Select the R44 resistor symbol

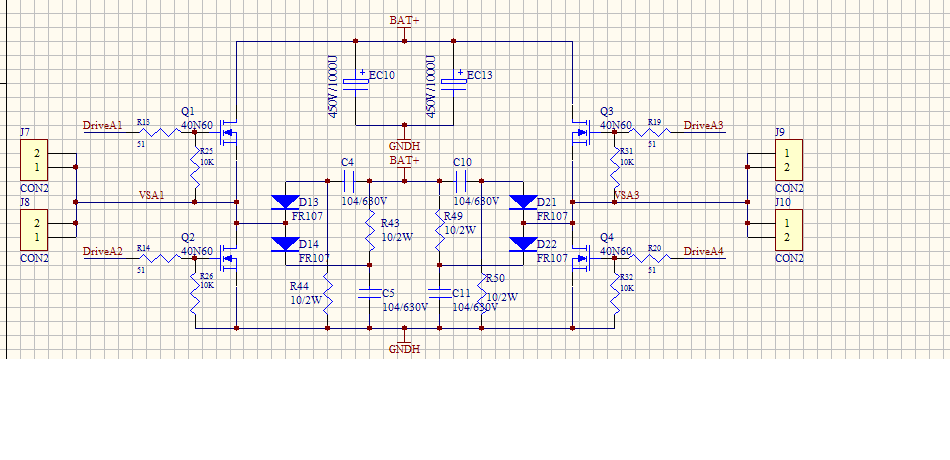[x=327, y=292]
